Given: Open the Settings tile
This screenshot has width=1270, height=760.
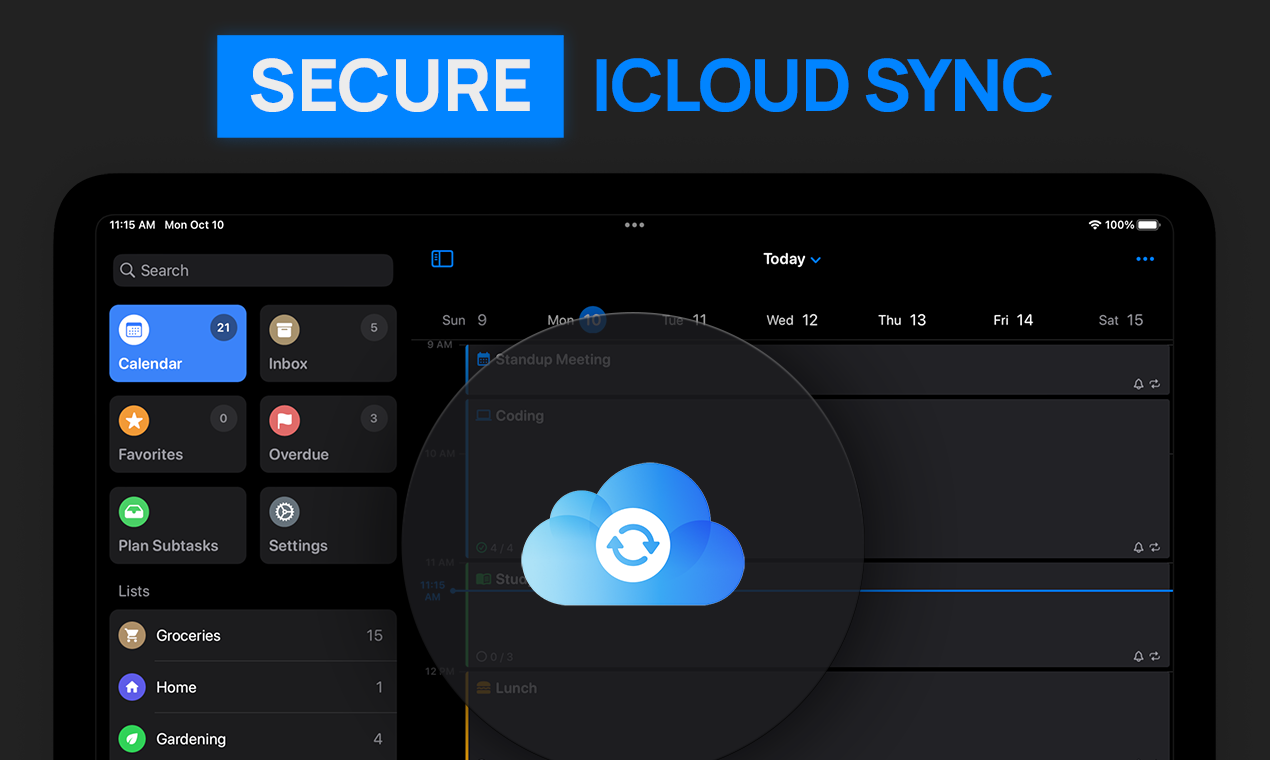Looking at the screenshot, I should [x=328, y=525].
